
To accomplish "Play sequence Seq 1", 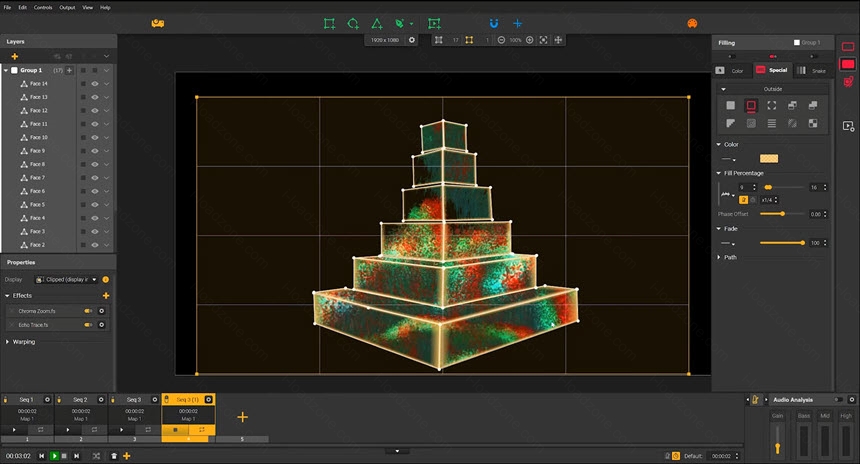I will (14, 430).
